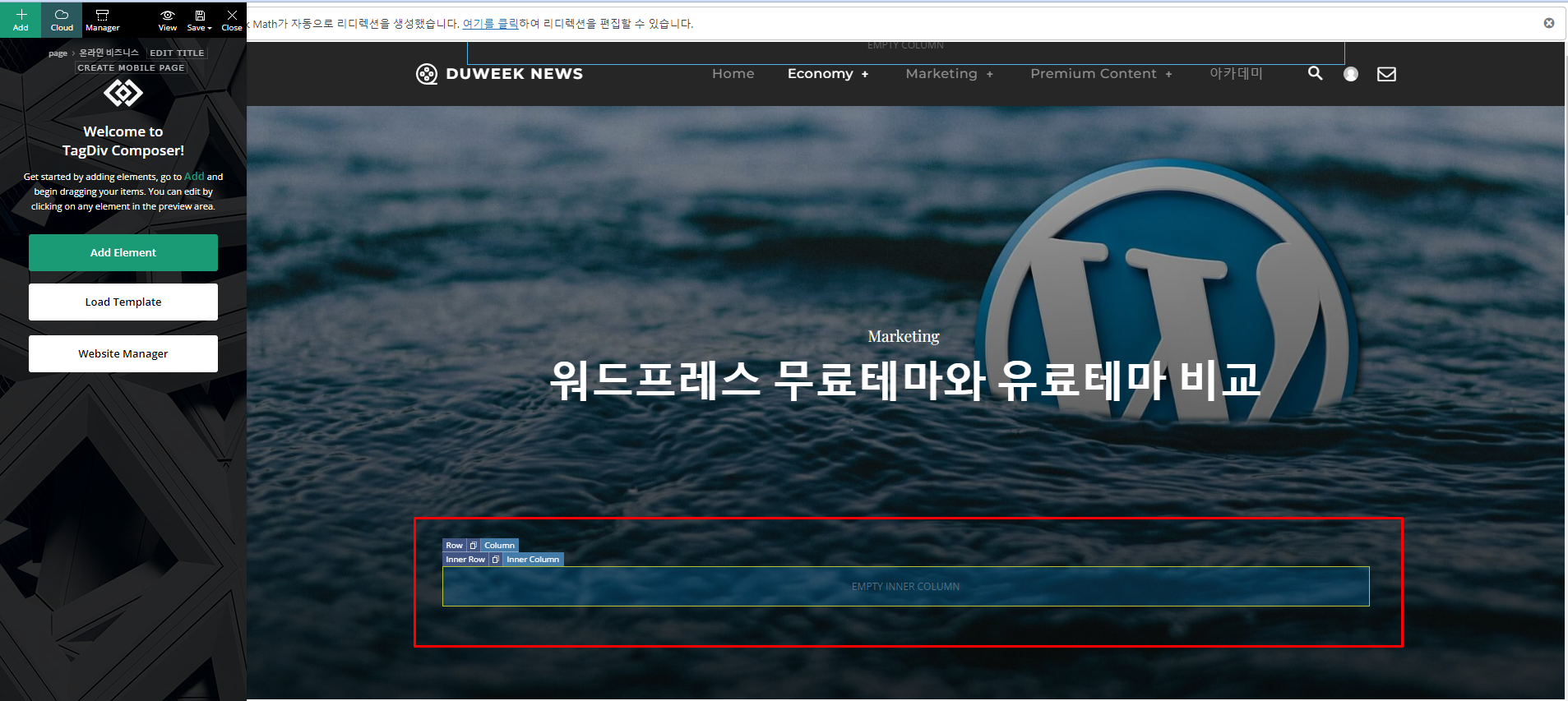The height and width of the screenshot is (701, 1568).
Task: Expand the Economy submenu plus icon
Action: [865, 75]
